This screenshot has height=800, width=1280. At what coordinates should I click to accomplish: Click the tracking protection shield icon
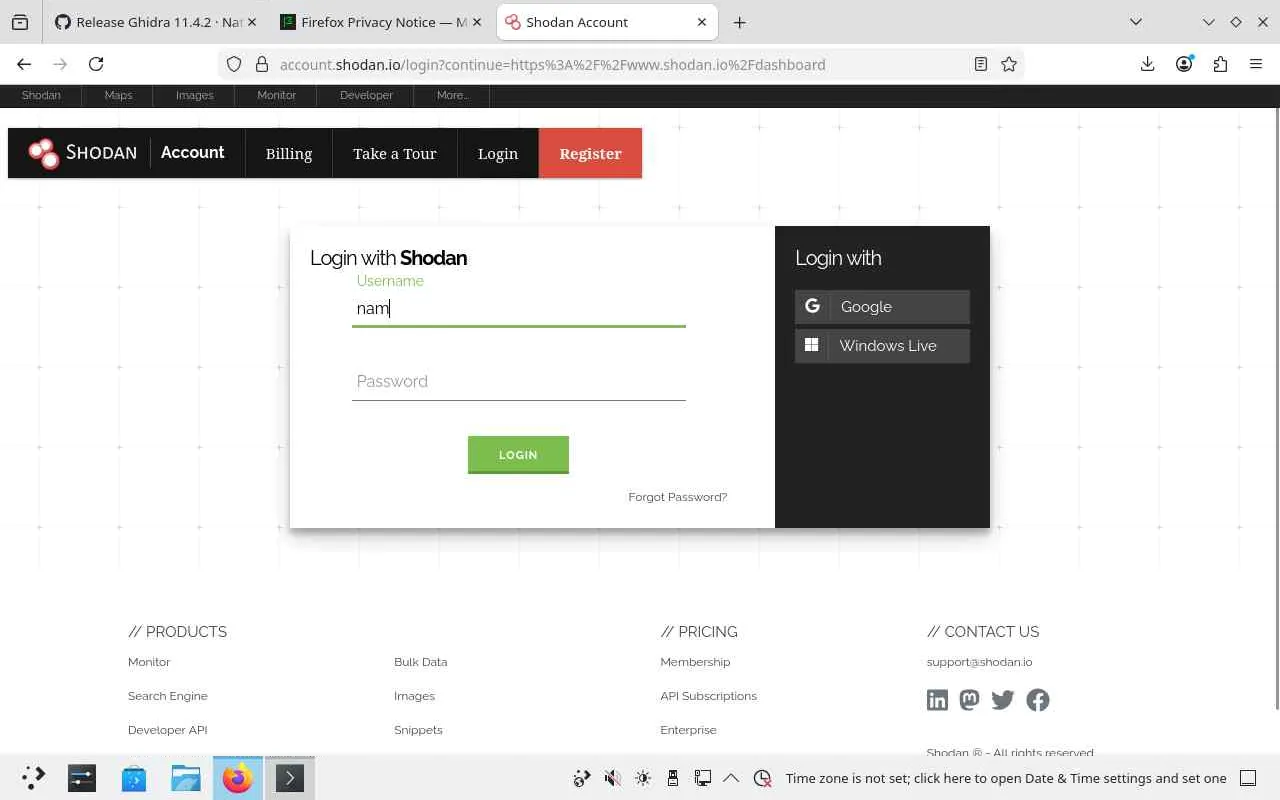tap(234, 64)
